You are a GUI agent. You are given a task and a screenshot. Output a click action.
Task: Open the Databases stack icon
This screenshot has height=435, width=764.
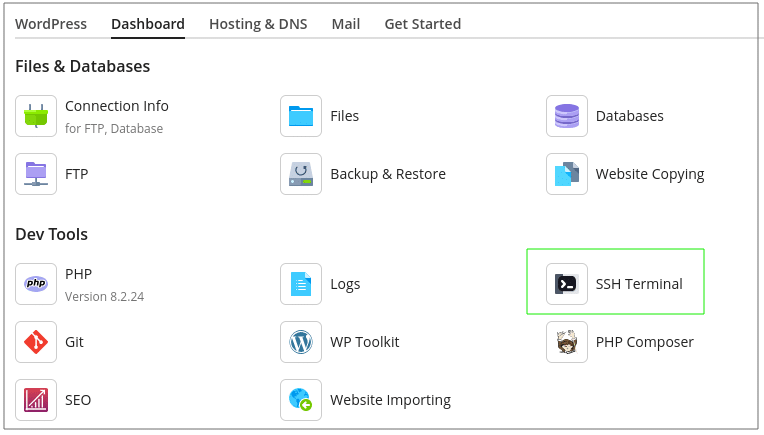(x=567, y=116)
